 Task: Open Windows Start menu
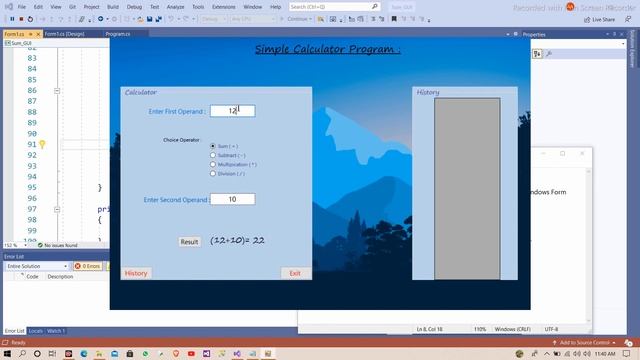(x=7, y=353)
